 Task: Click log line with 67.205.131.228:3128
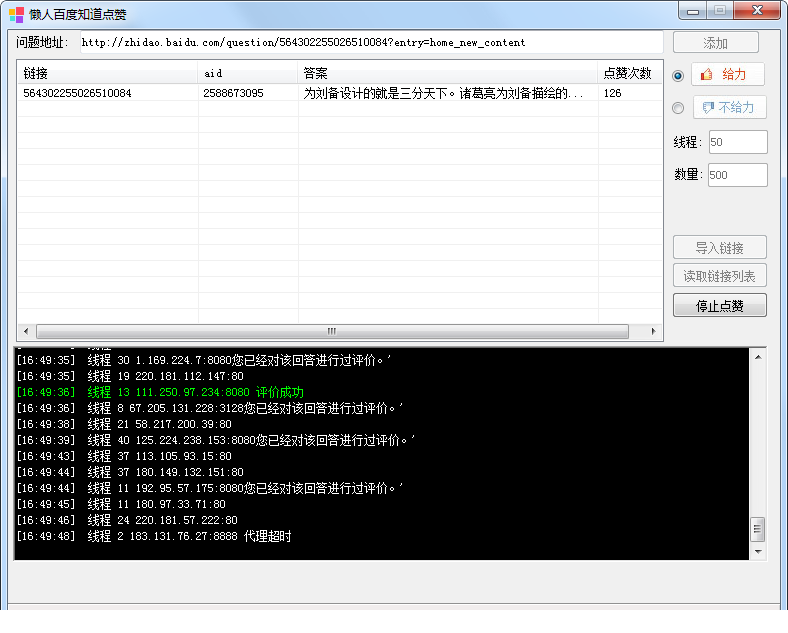pos(210,408)
